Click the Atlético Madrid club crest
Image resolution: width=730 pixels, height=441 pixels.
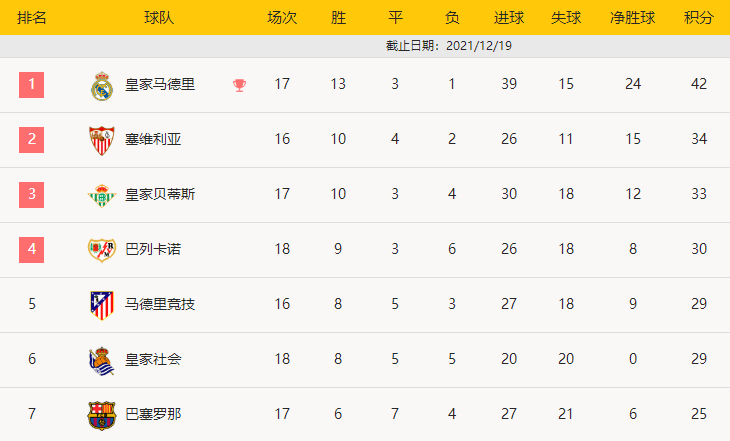tap(102, 304)
